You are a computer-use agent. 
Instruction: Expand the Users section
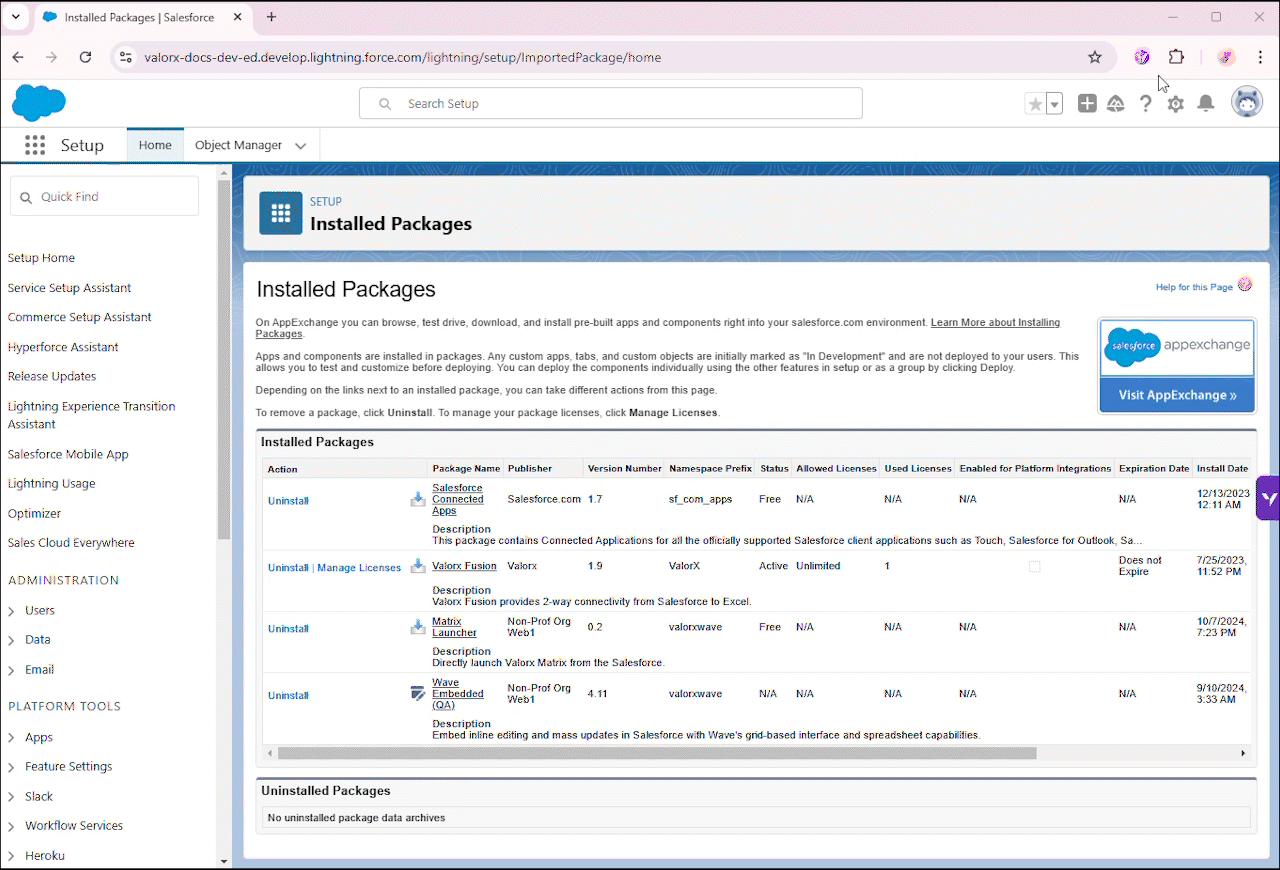pyautogui.click(x=11, y=610)
